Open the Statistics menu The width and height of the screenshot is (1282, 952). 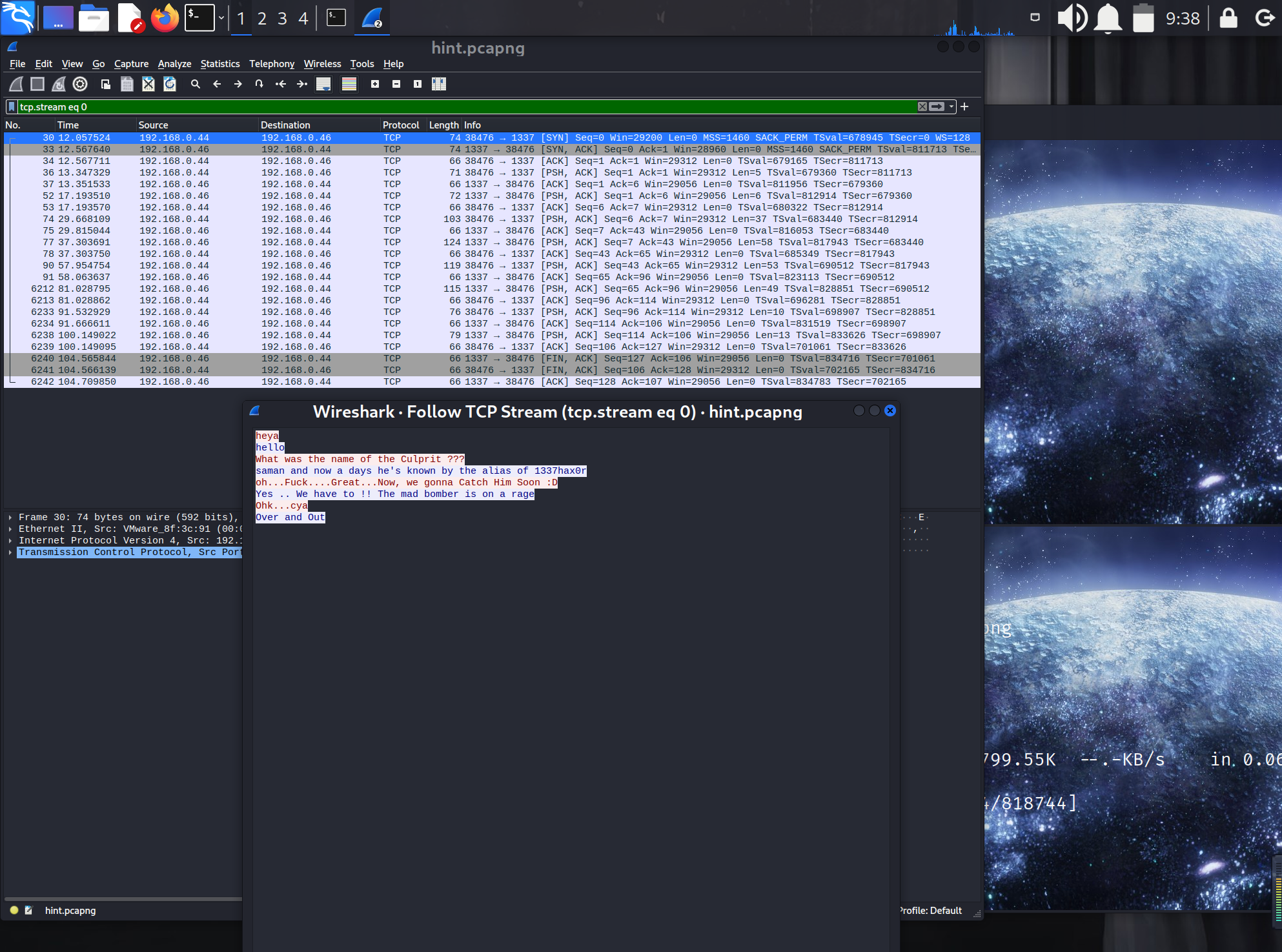[x=219, y=64]
